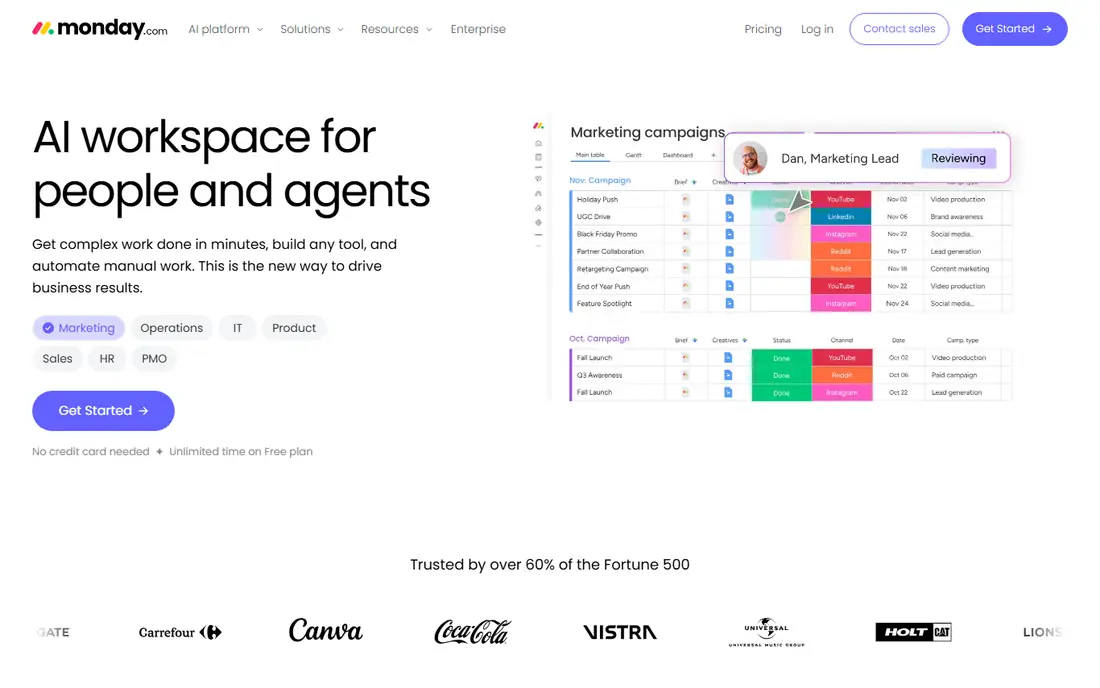This screenshot has width=1100, height=688.
Task: Click 'Trusted by over 60% of the Fortune 500' text
Action: 550,565
